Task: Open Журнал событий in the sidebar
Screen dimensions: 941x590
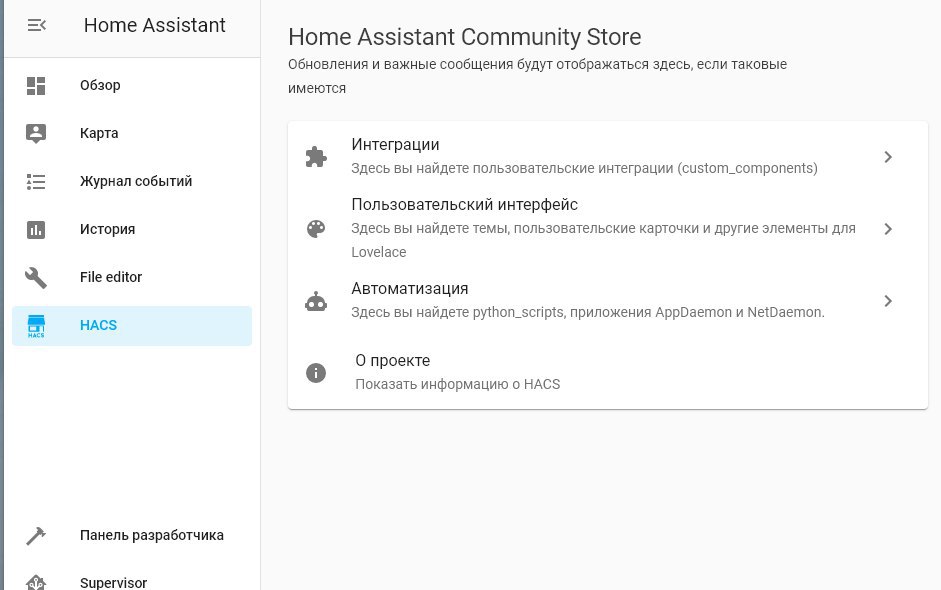Action: [136, 182]
